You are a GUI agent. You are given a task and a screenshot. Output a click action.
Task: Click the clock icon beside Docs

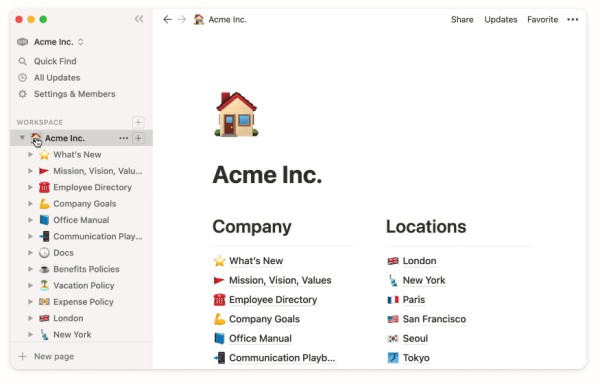(x=44, y=253)
